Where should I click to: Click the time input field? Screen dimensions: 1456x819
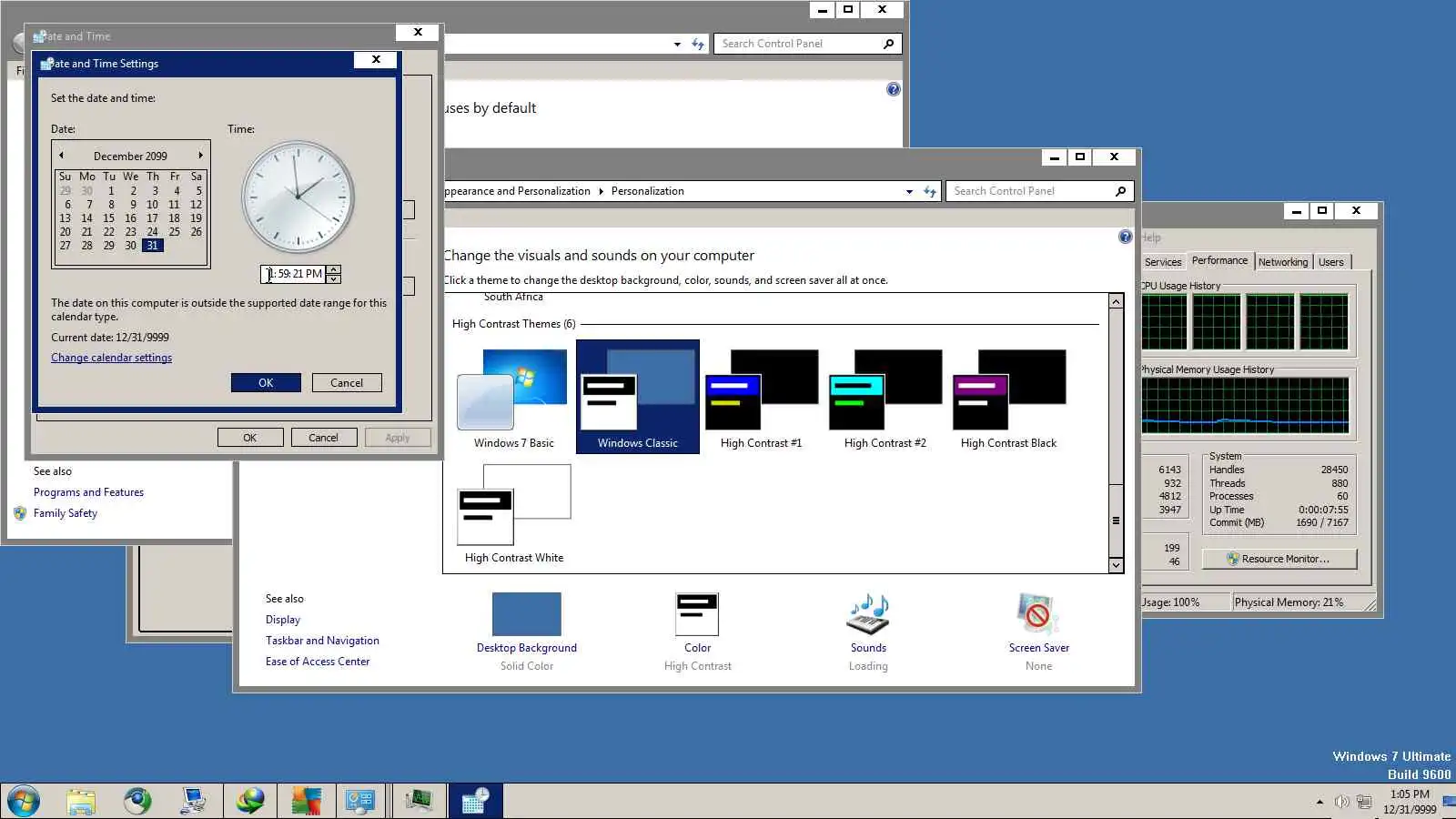(294, 274)
